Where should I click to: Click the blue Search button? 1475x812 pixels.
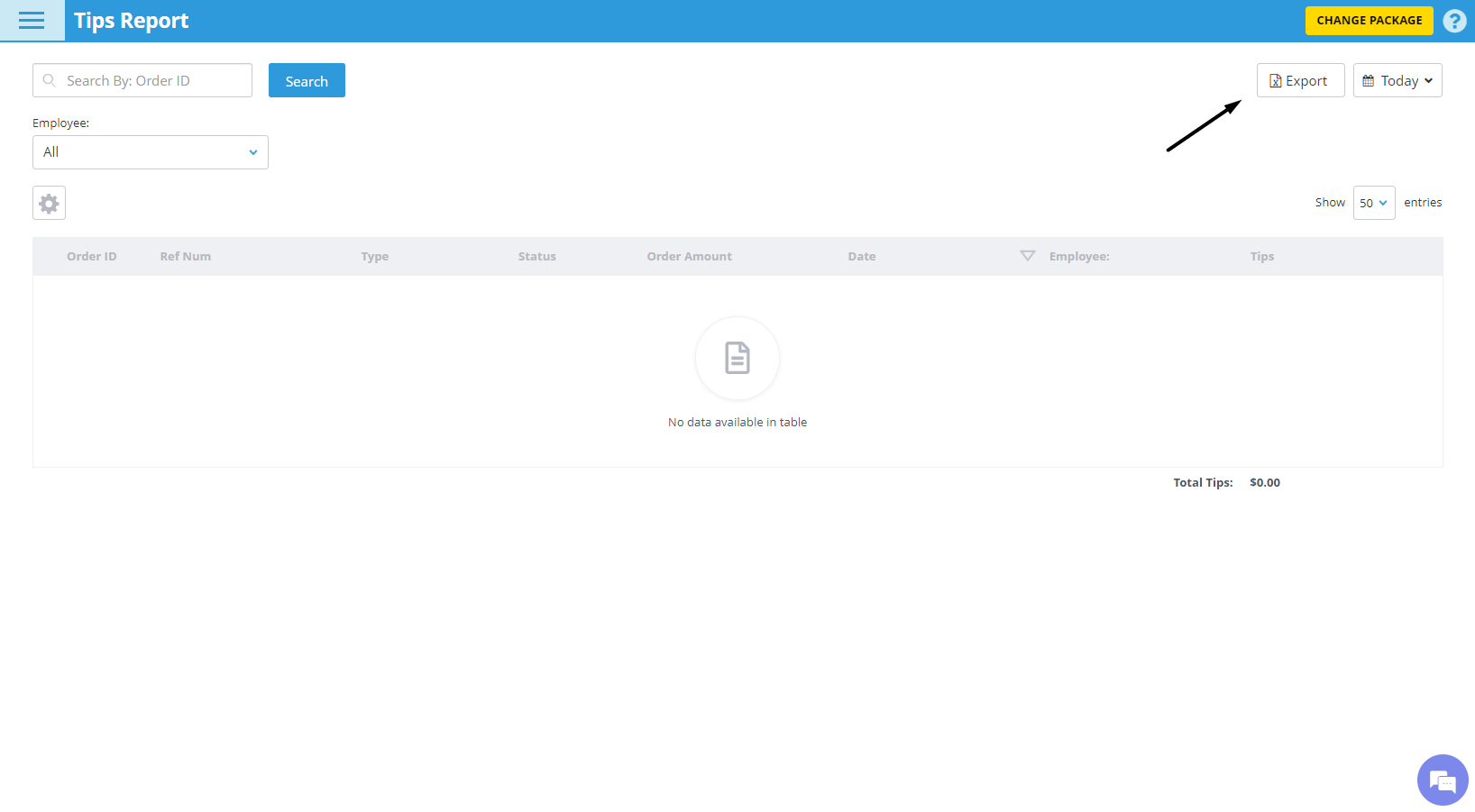[x=307, y=81]
